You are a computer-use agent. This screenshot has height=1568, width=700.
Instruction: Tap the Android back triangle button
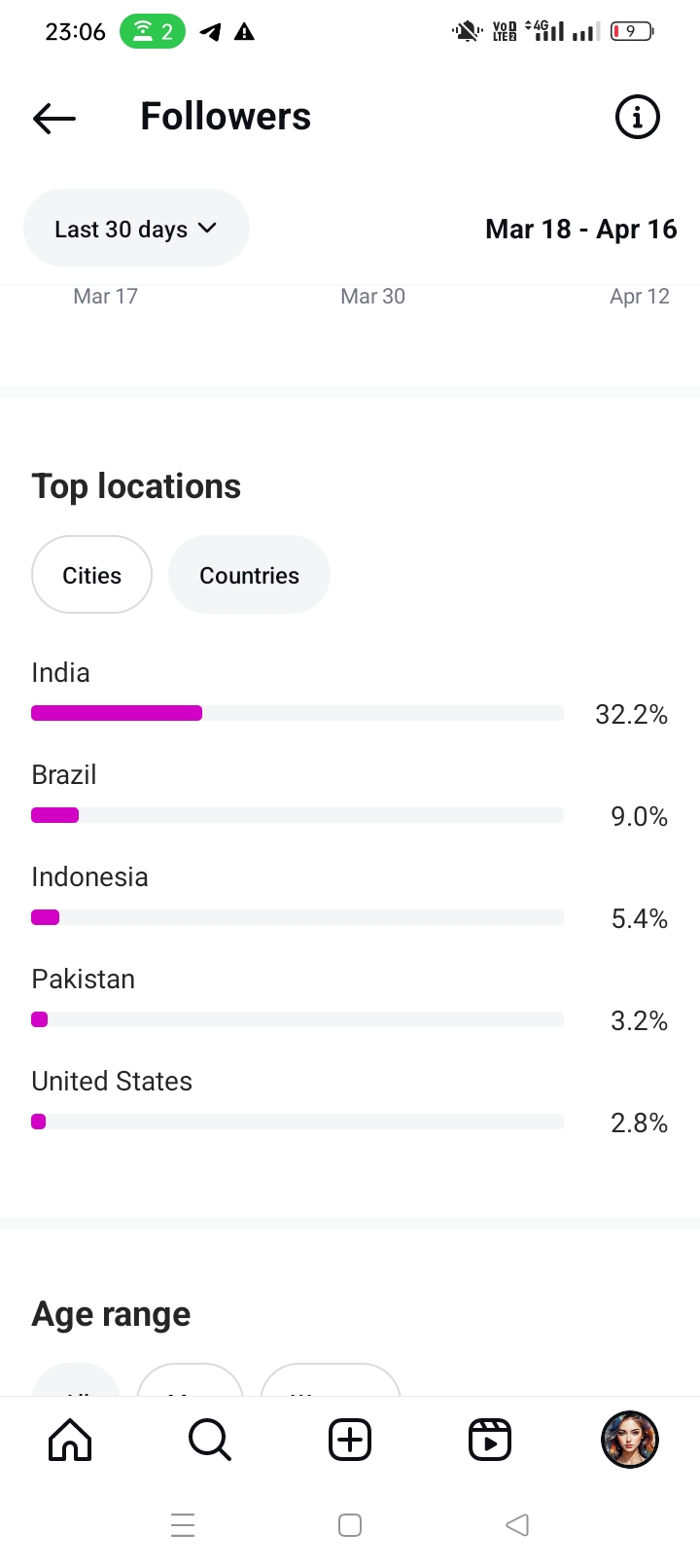click(517, 1524)
